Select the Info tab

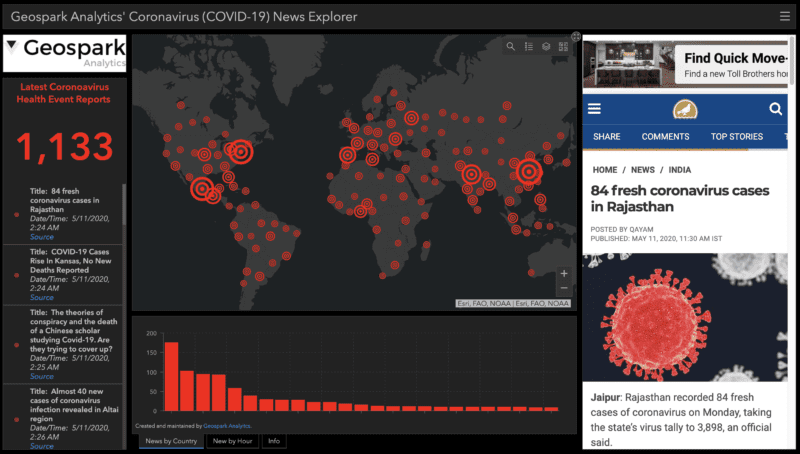point(273,441)
